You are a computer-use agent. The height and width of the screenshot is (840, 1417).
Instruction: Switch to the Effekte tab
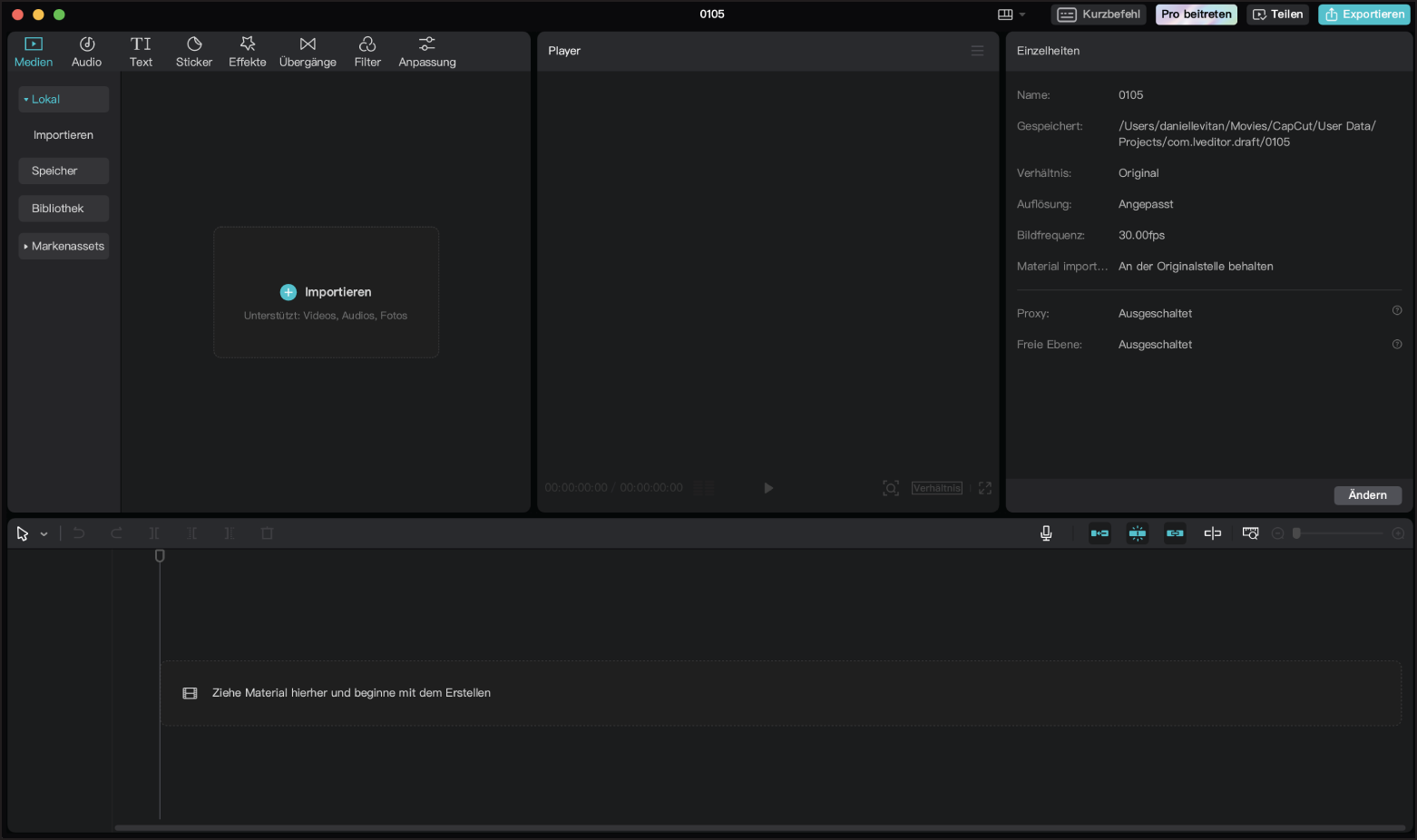click(x=248, y=52)
